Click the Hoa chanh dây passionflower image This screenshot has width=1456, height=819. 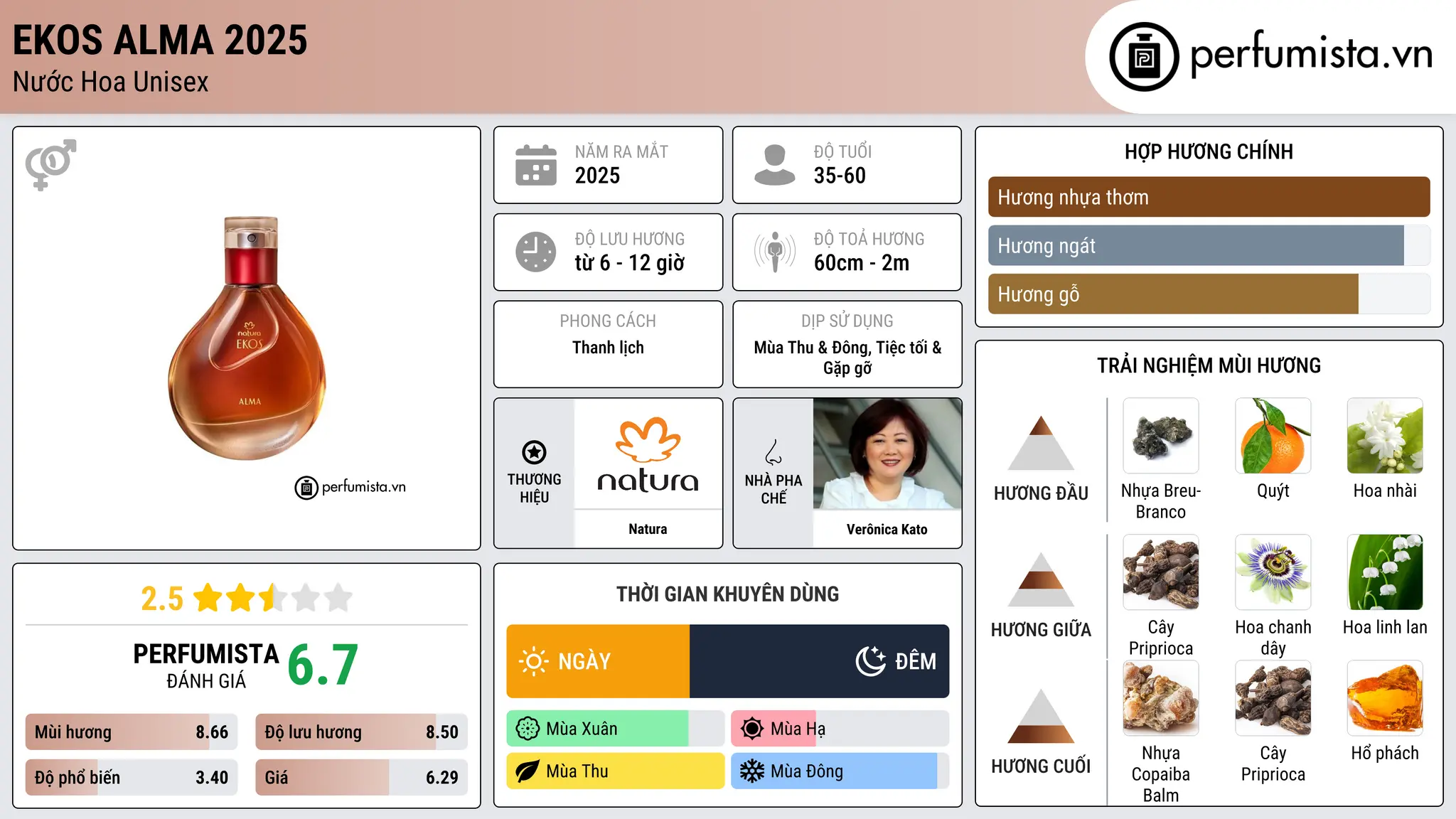pyautogui.click(x=1273, y=572)
